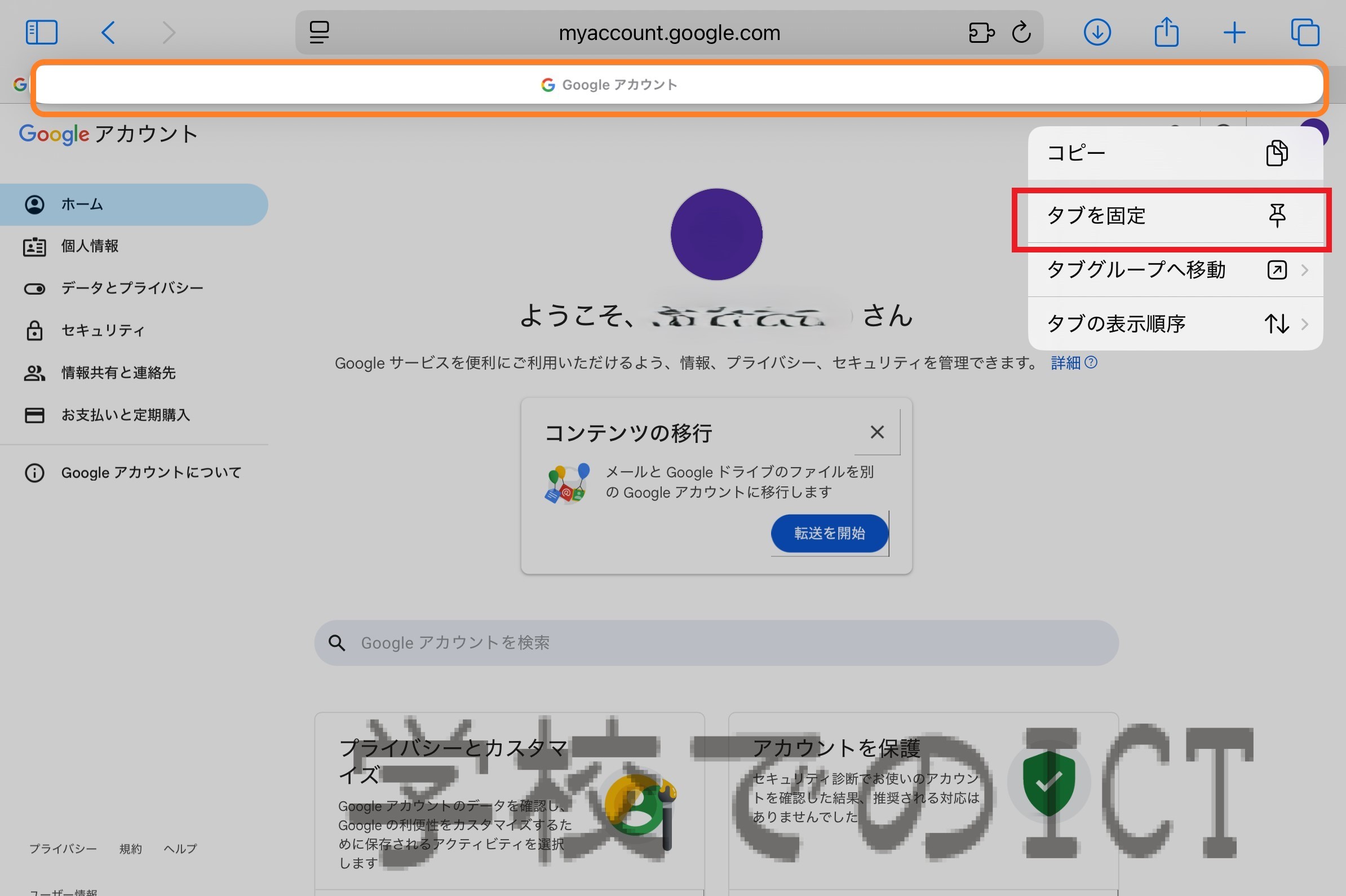Open the Google アカウント tab

(x=679, y=85)
